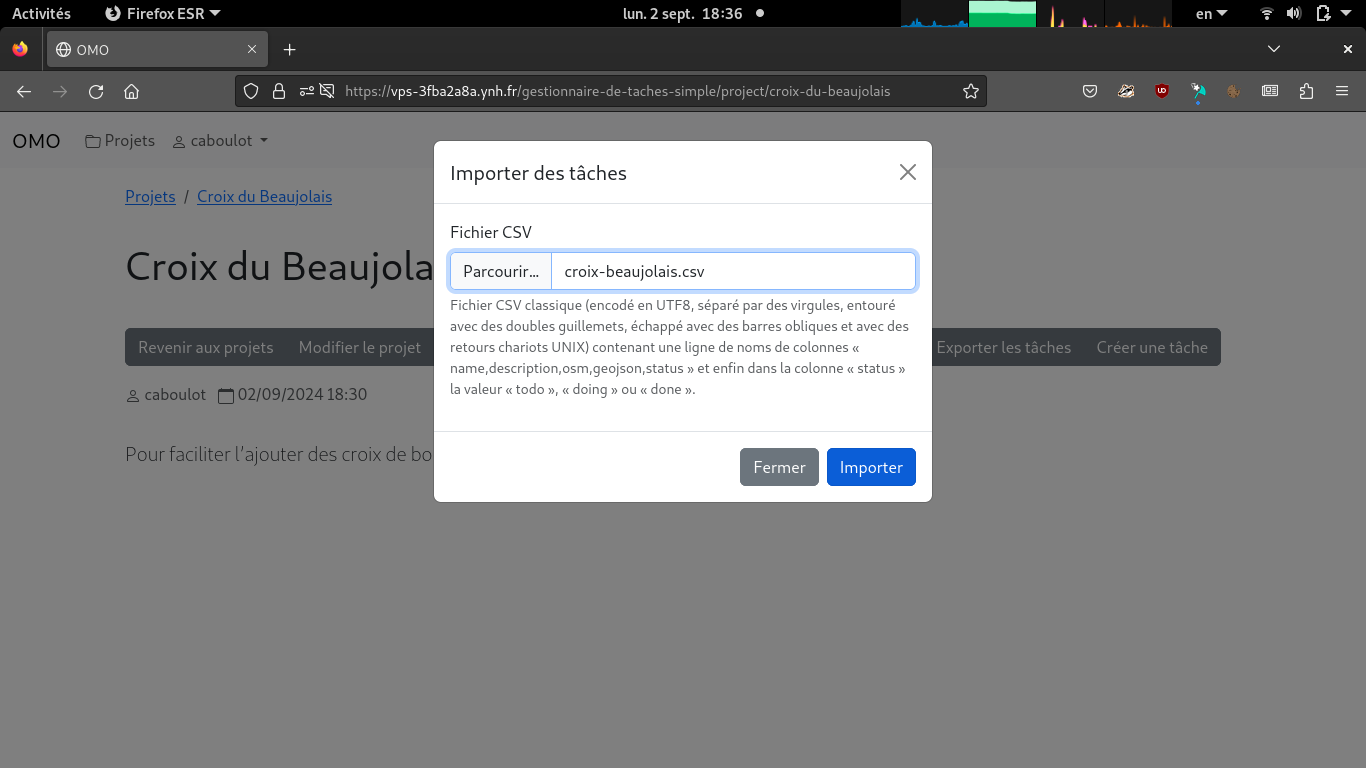Reload the page with the refresh icon
This screenshot has height=768, width=1366.
pyautogui.click(x=96, y=91)
